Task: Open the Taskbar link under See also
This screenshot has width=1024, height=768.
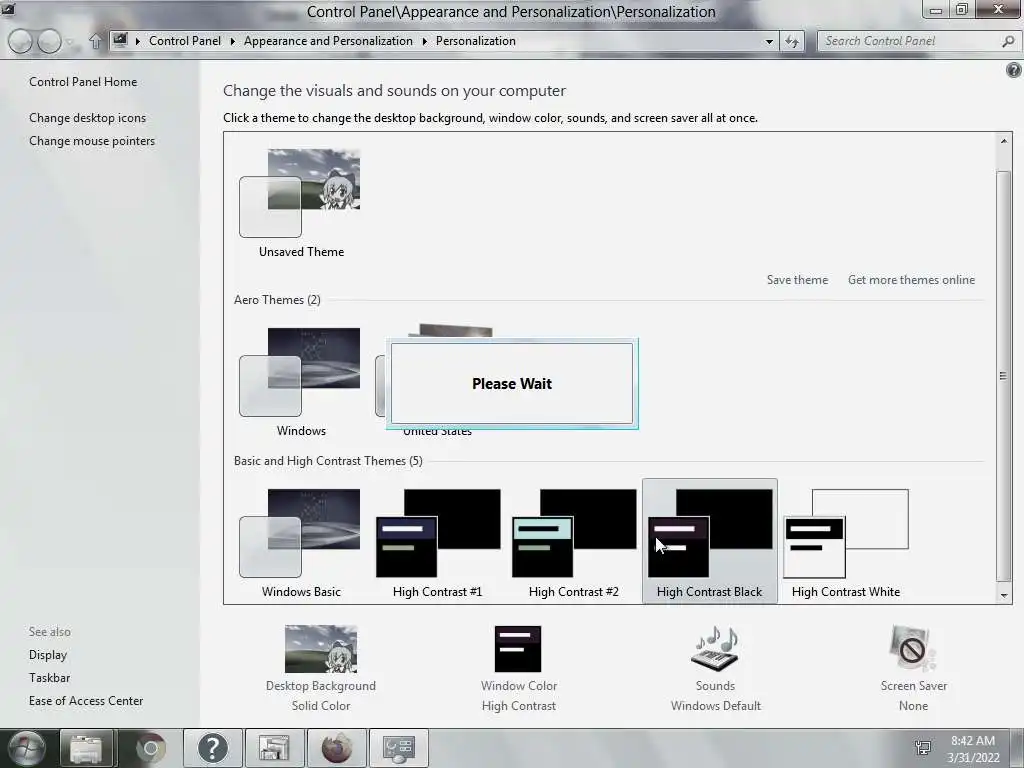Action: 49,678
